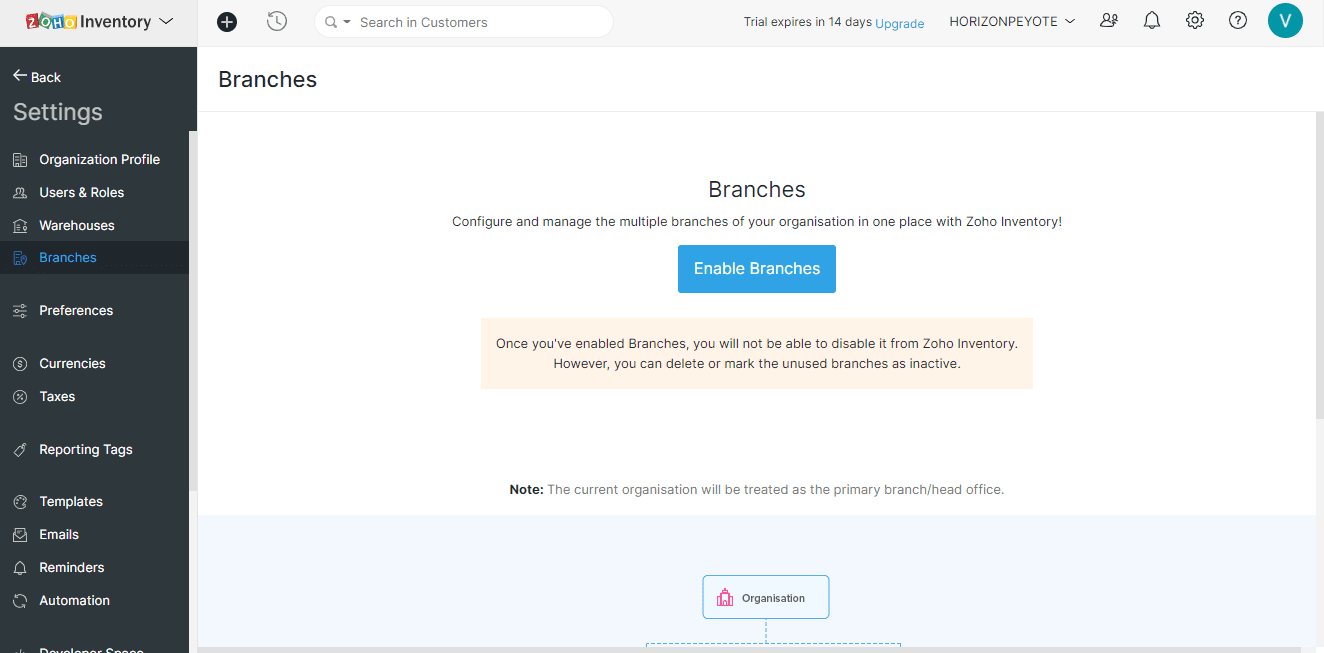The width and height of the screenshot is (1324, 653).
Task: Open recent activity history icon
Action: point(277,22)
